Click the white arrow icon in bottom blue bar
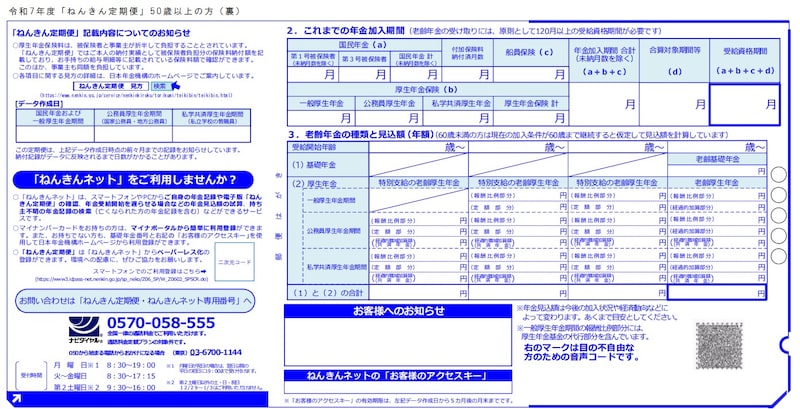 16,399
